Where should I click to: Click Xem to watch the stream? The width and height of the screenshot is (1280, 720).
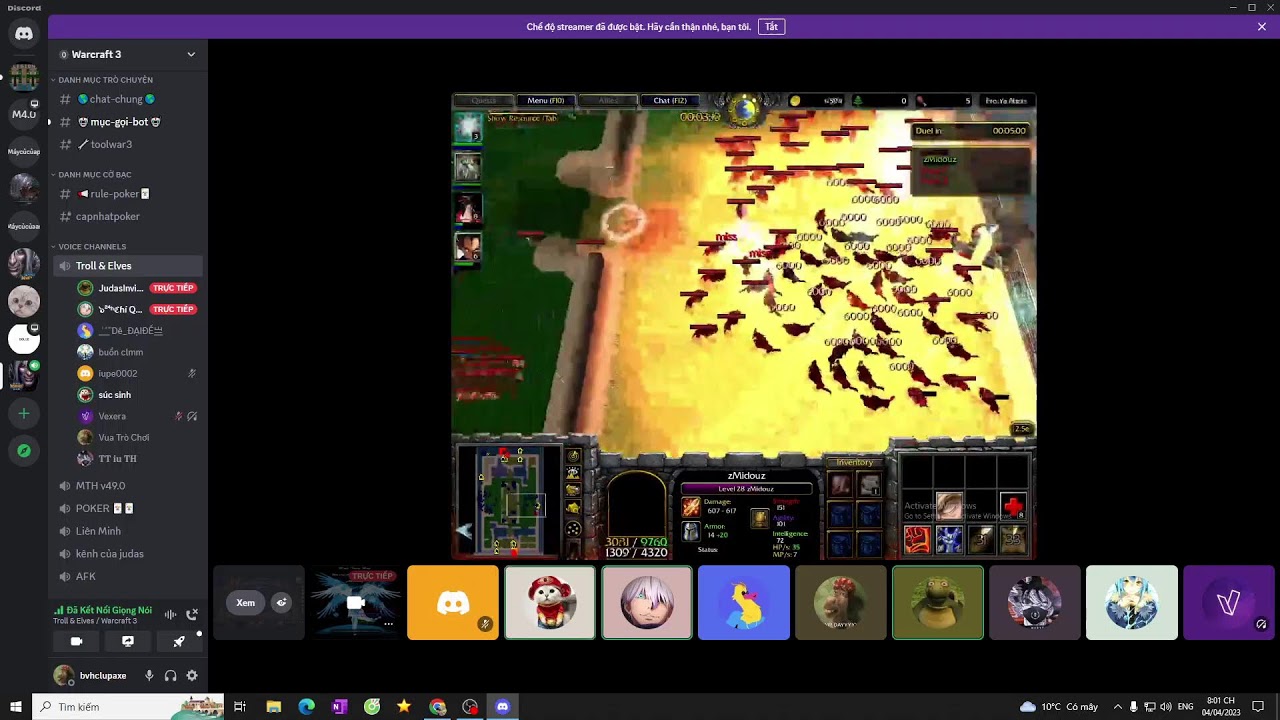245,603
